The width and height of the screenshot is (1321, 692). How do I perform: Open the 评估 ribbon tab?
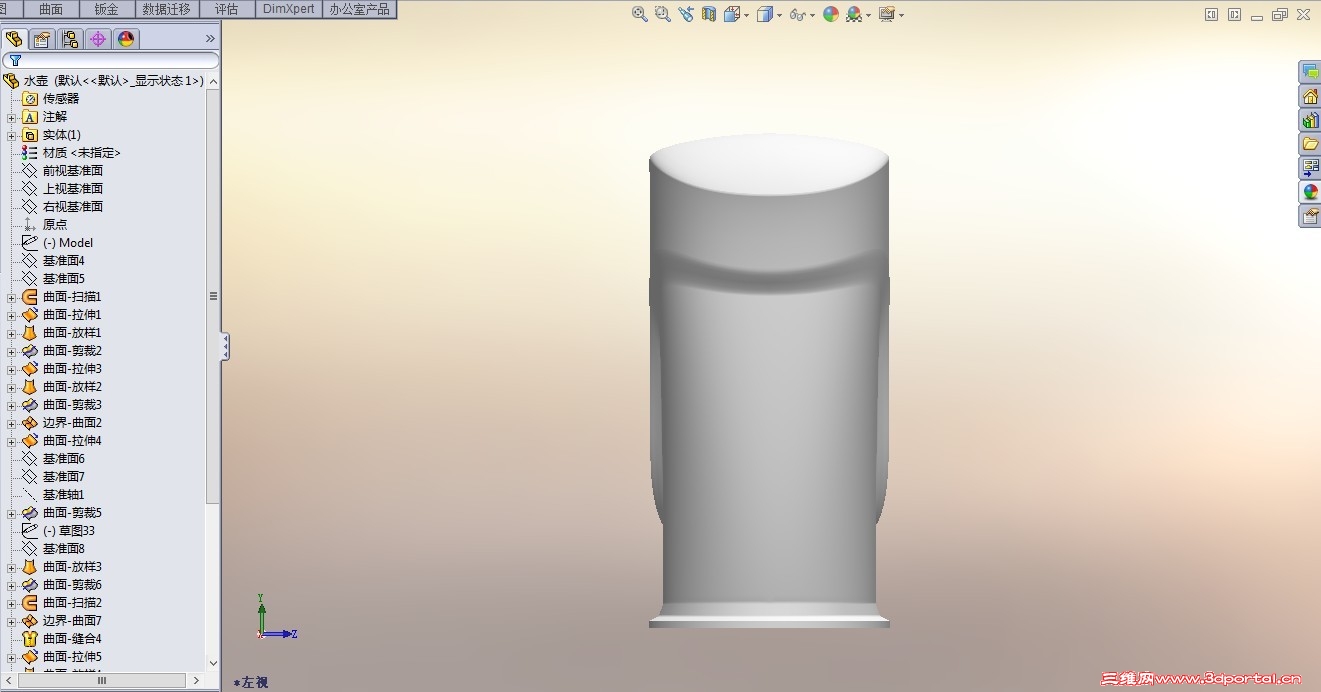pyautogui.click(x=227, y=9)
